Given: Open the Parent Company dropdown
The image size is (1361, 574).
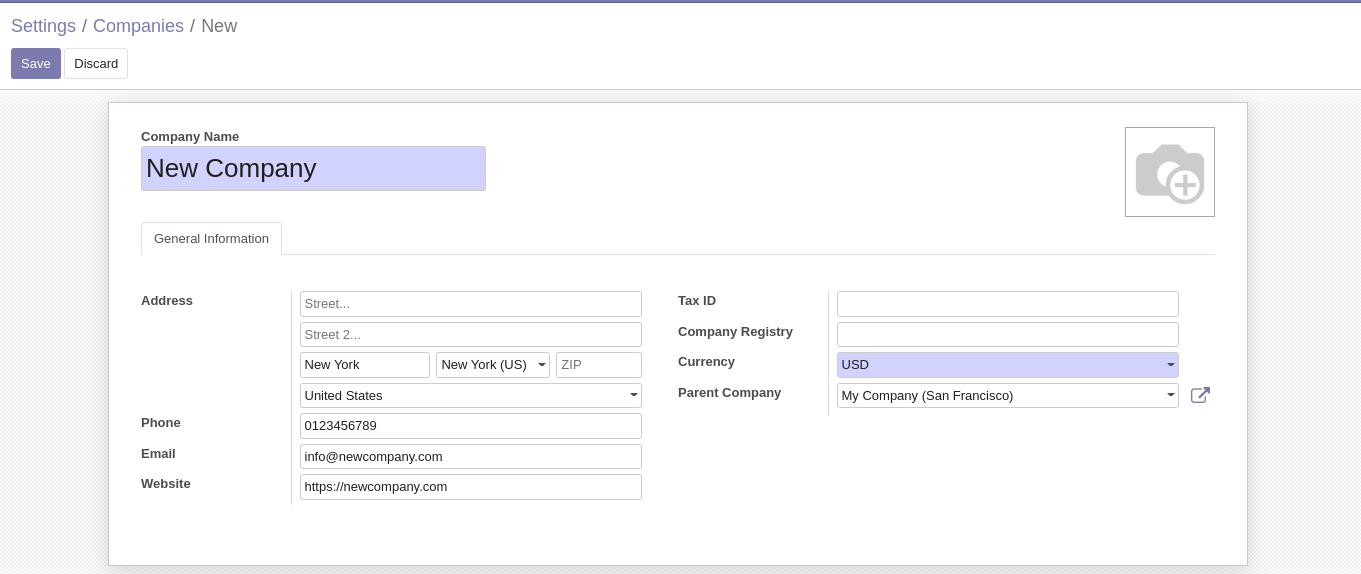Looking at the screenshot, I should coord(1007,396).
